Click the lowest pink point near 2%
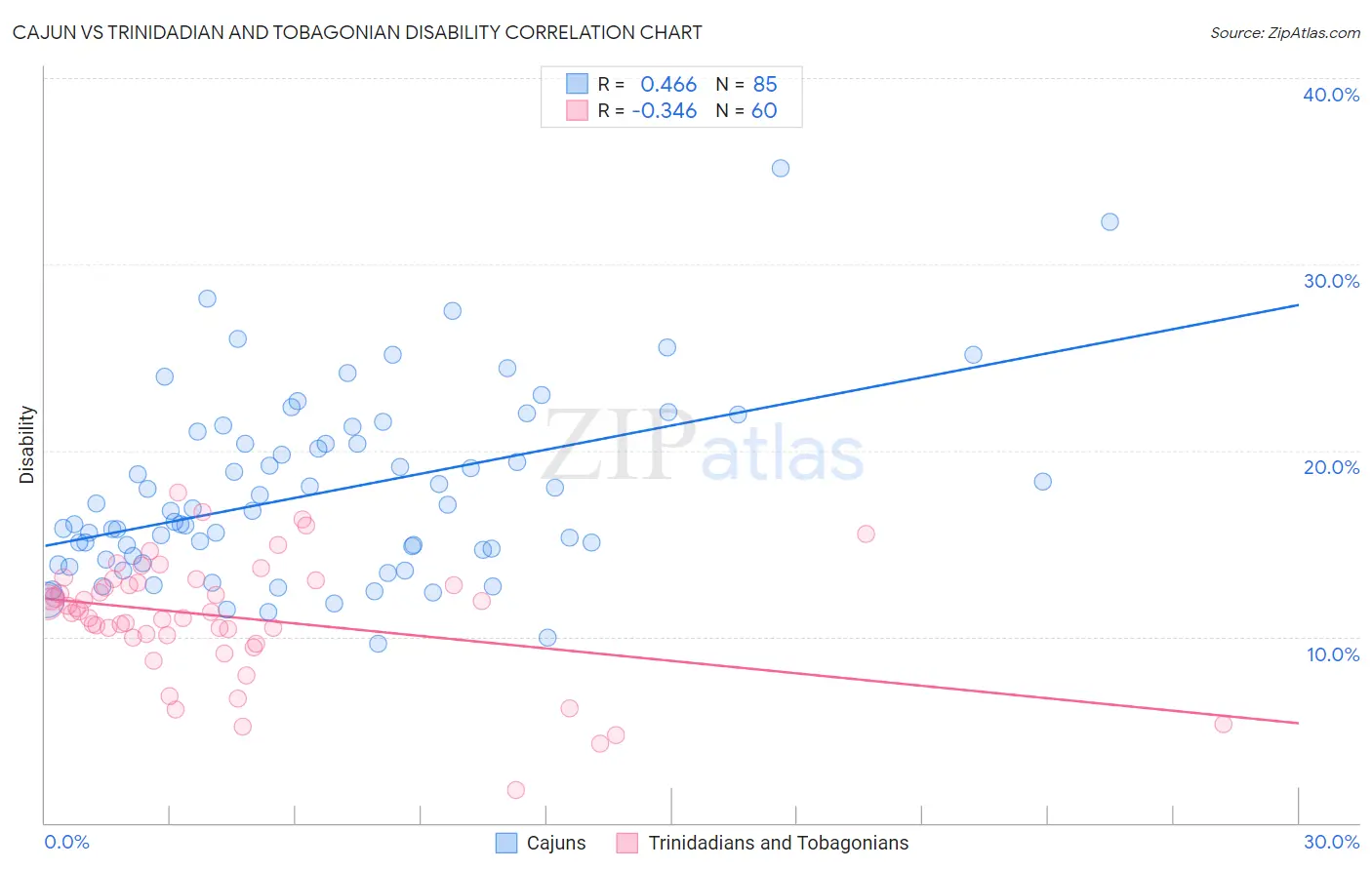The height and width of the screenshot is (870, 1372). (516, 790)
